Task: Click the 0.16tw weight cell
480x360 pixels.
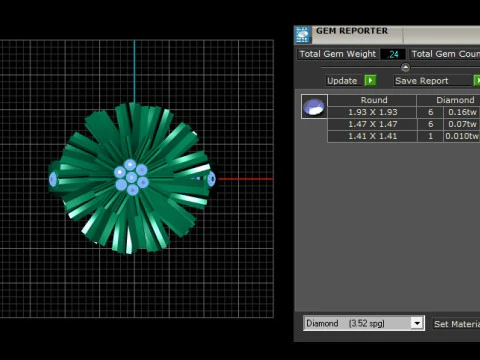Action: click(x=462, y=112)
